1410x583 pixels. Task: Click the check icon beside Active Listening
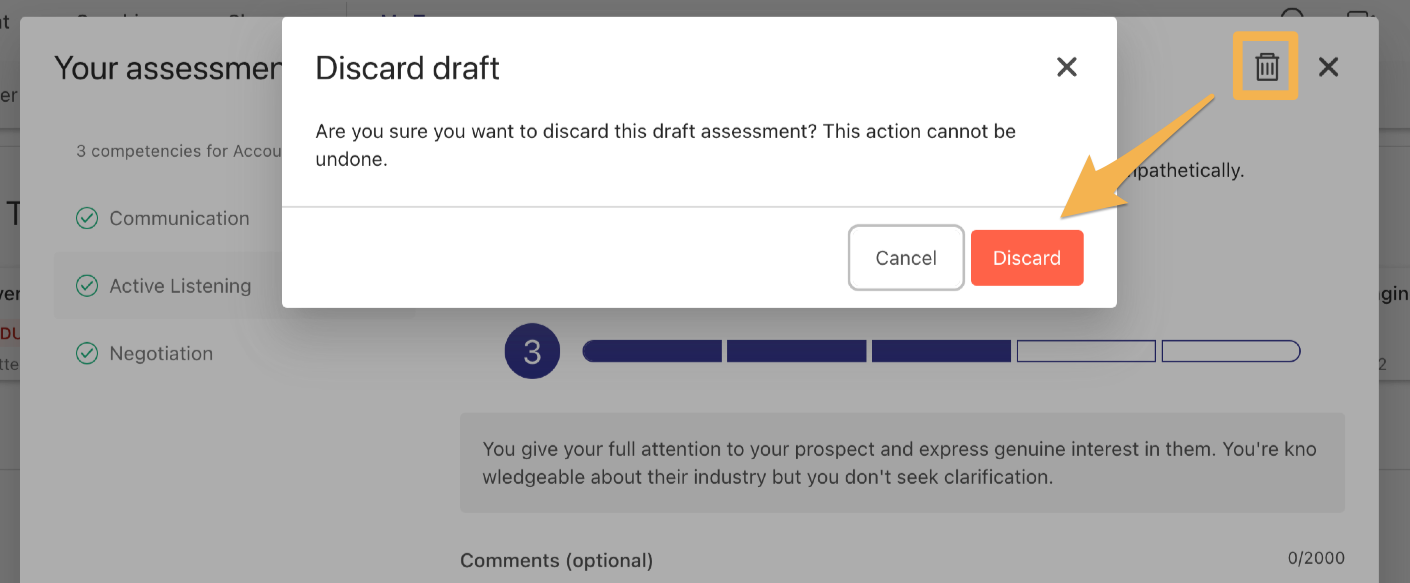pos(87,286)
